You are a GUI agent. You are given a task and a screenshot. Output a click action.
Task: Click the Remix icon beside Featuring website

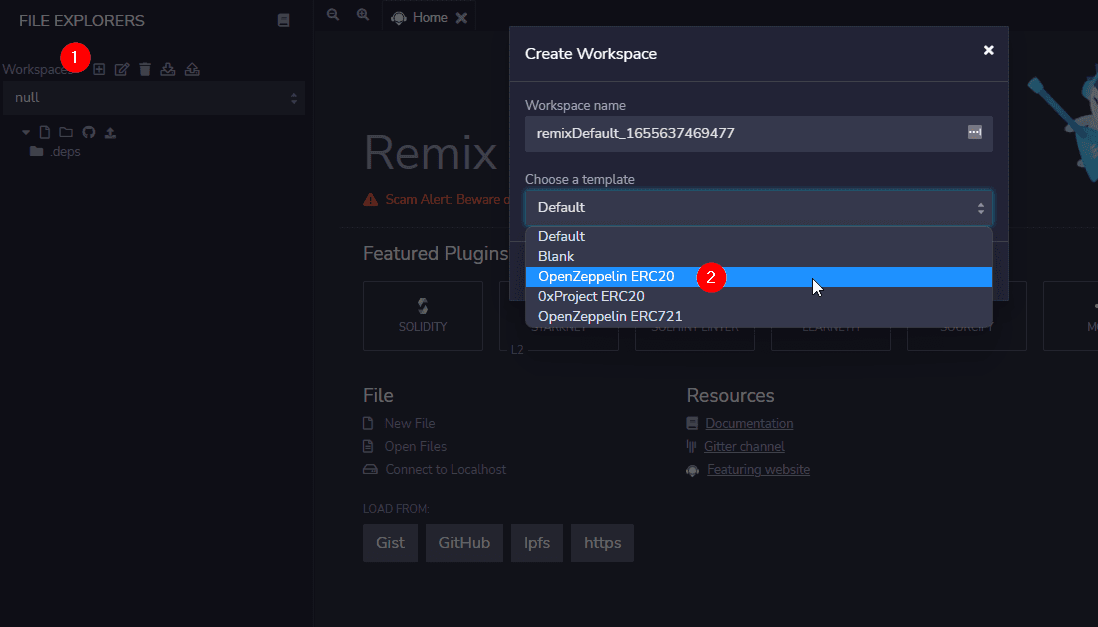693,470
